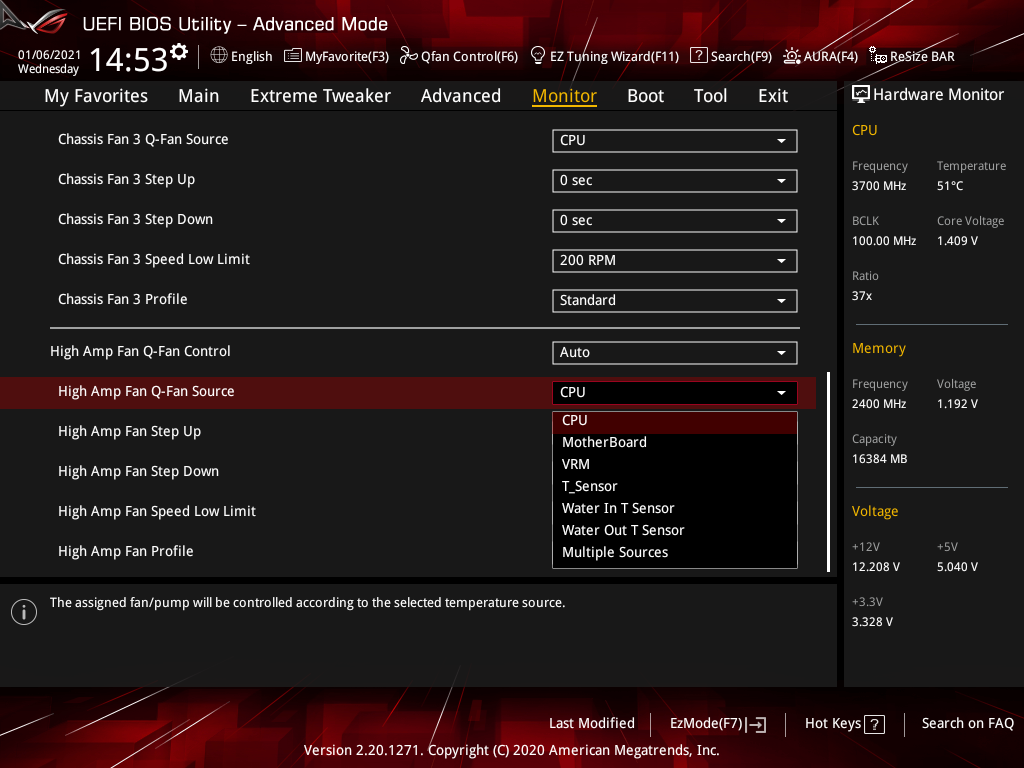Click the vertical scrollbar of settings list
This screenshot has width=1024, height=768.
coord(829,472)
